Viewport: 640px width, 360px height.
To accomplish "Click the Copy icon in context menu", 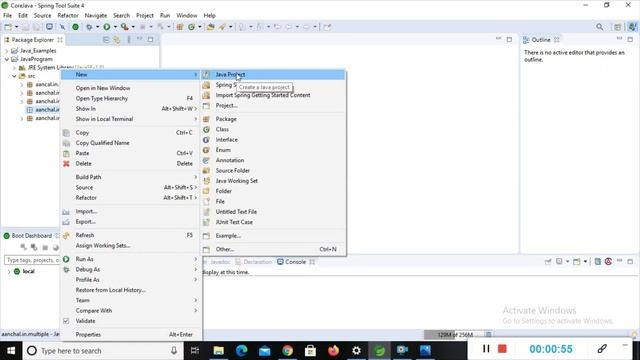I will pos(66,133).
